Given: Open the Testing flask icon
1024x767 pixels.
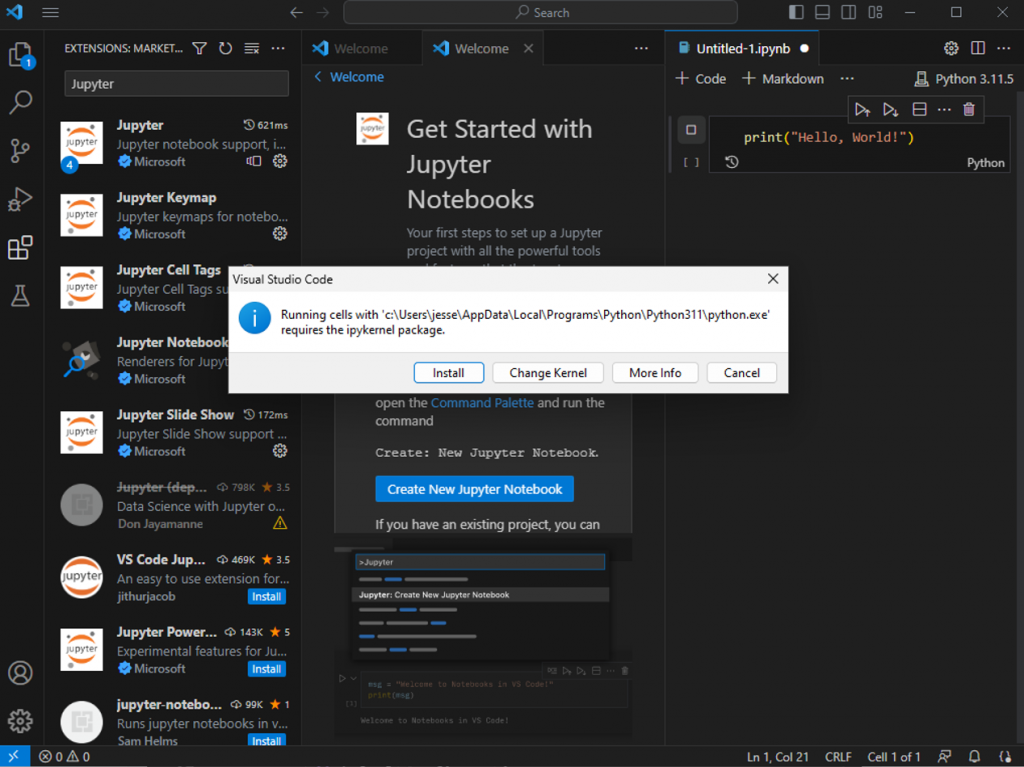Looking at the screenshot, I should [21, 296].
